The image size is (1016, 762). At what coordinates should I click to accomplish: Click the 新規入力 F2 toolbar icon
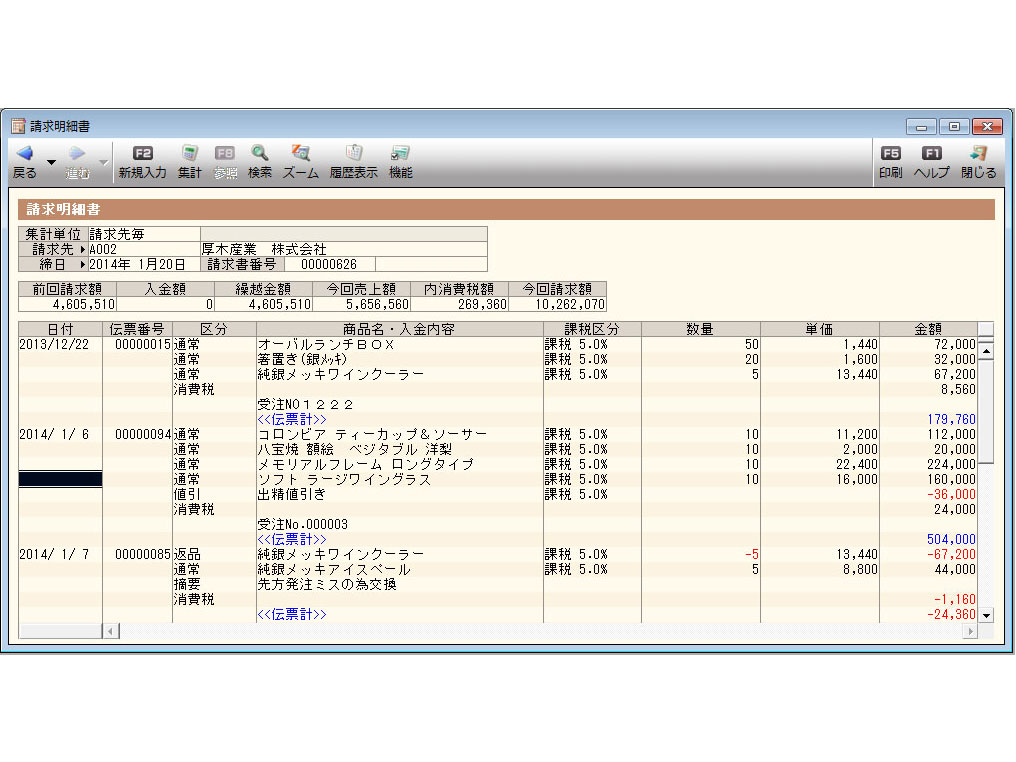click(x=142, y=154)
